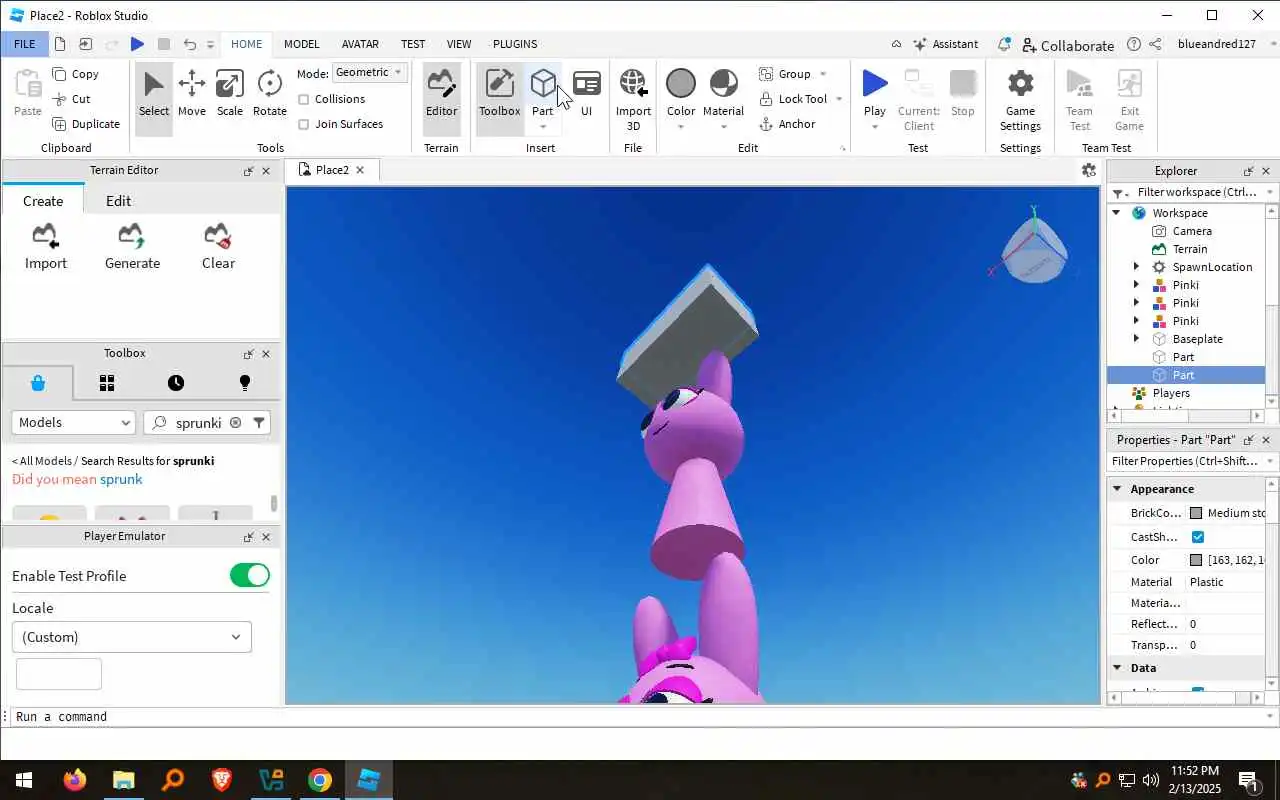Switch to the terrain Edit tab
Image resolution: width=1280 pixels, height=800 pixels.
click(118, 201)
